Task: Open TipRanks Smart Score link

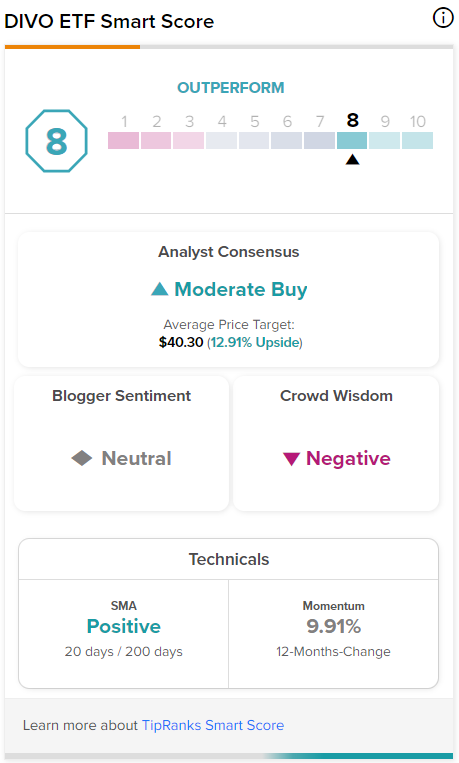Action: [x=213, y=725]
